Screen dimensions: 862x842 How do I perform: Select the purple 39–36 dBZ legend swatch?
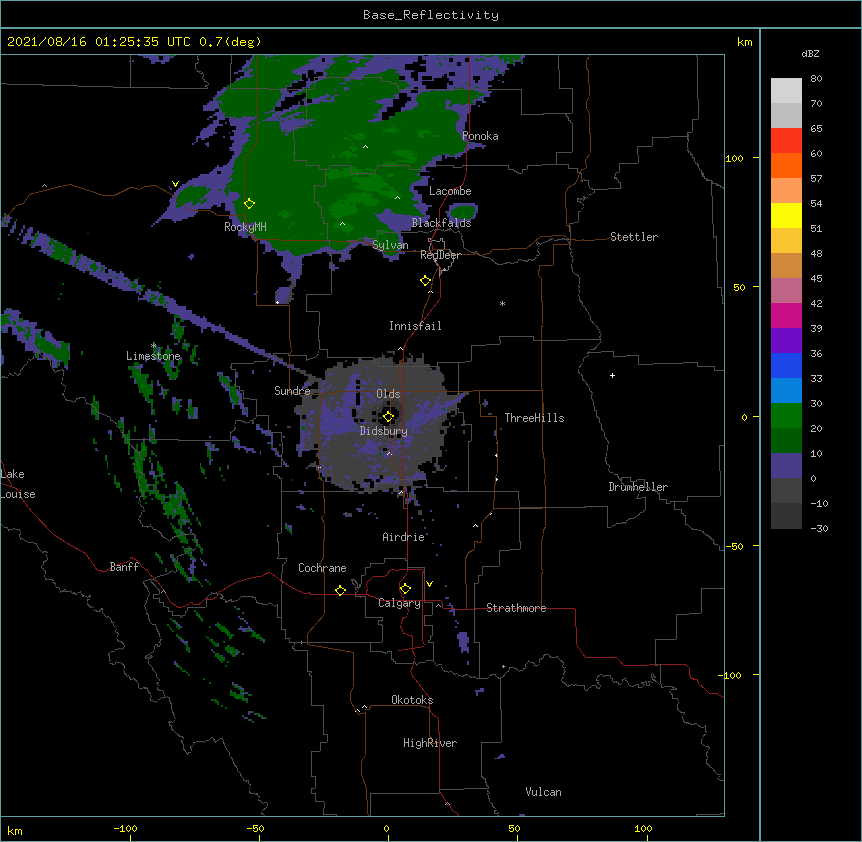click(x=786, y=341)
